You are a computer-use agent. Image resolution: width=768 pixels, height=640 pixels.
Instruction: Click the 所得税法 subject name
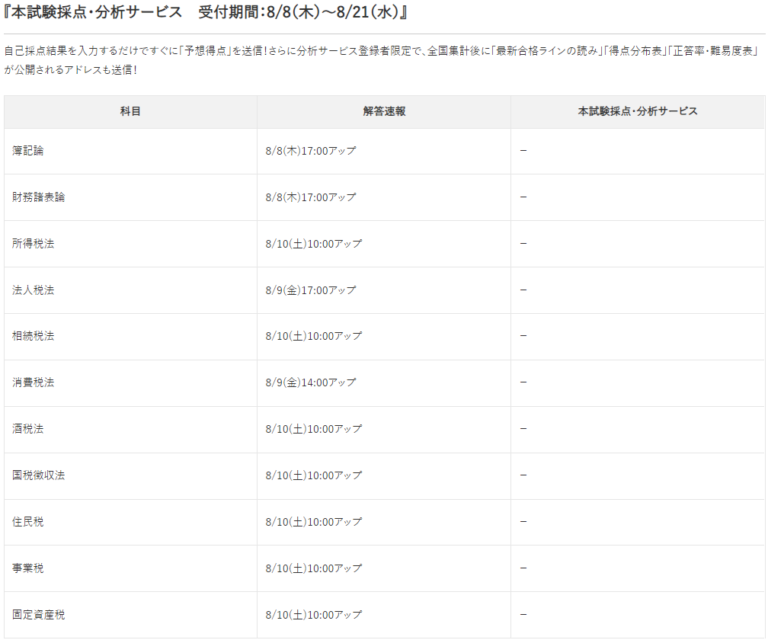tap(33, 243)
